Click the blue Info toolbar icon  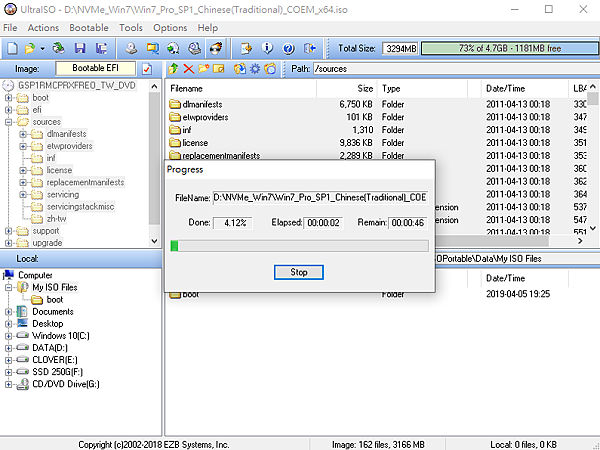pyautogui.click(x=267, y=49)
